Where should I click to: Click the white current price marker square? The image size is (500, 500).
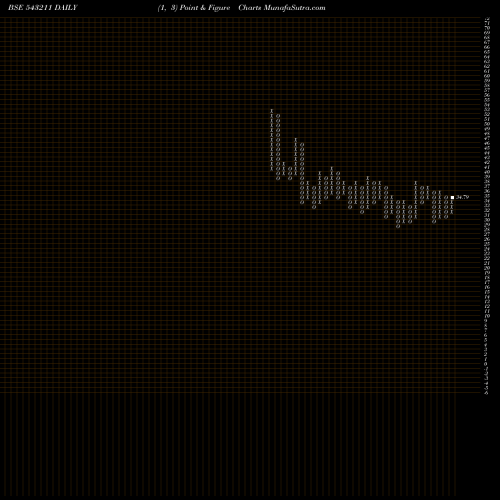[452, 197]
